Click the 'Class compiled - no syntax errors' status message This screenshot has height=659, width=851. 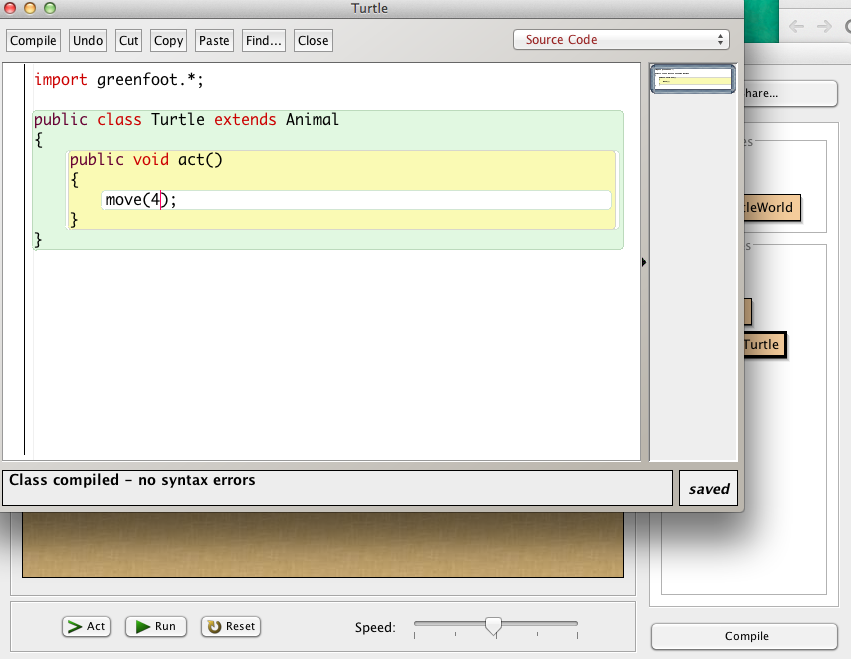pos(132,480)
